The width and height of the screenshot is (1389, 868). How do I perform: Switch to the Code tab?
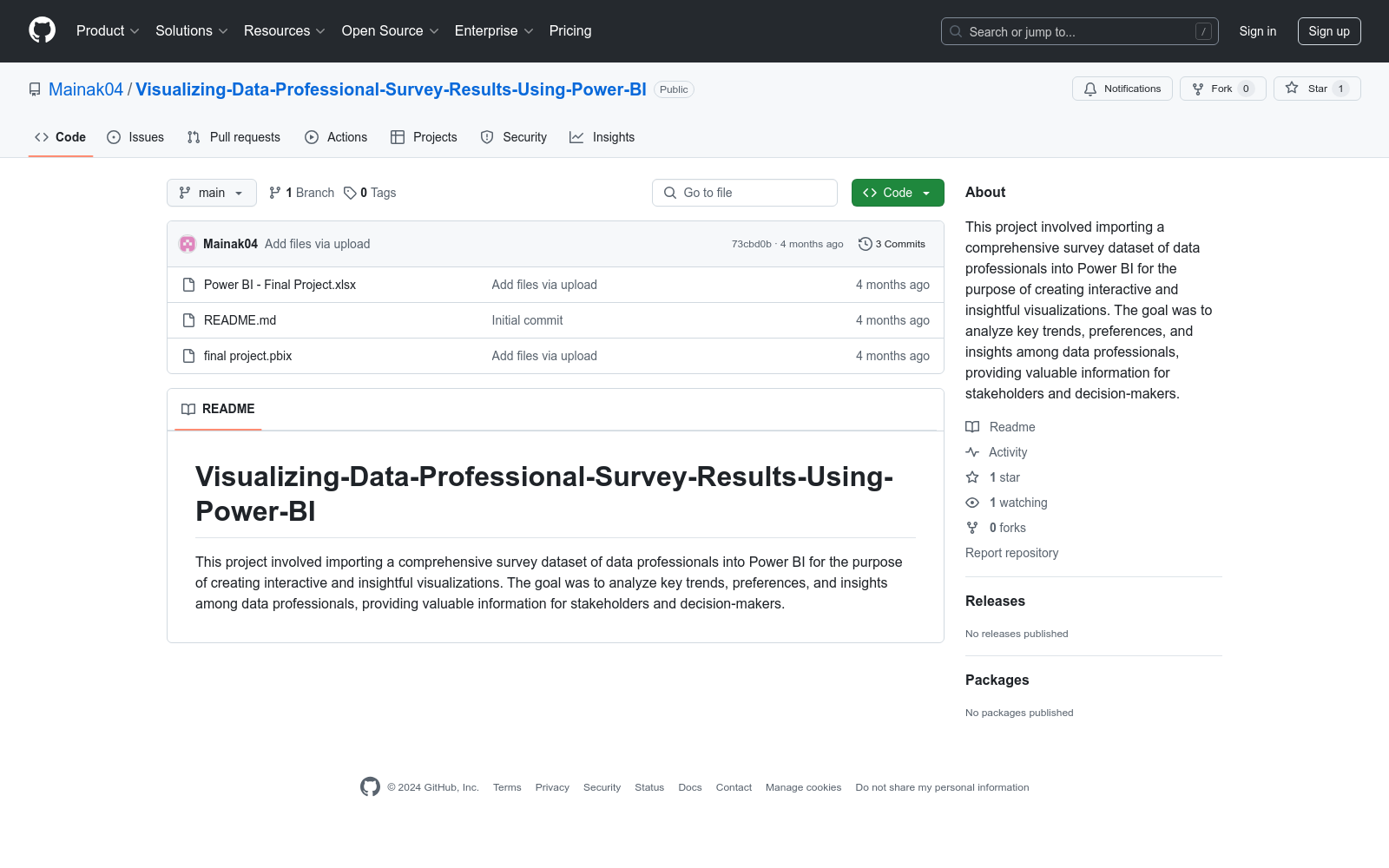(x=61, y=137)
